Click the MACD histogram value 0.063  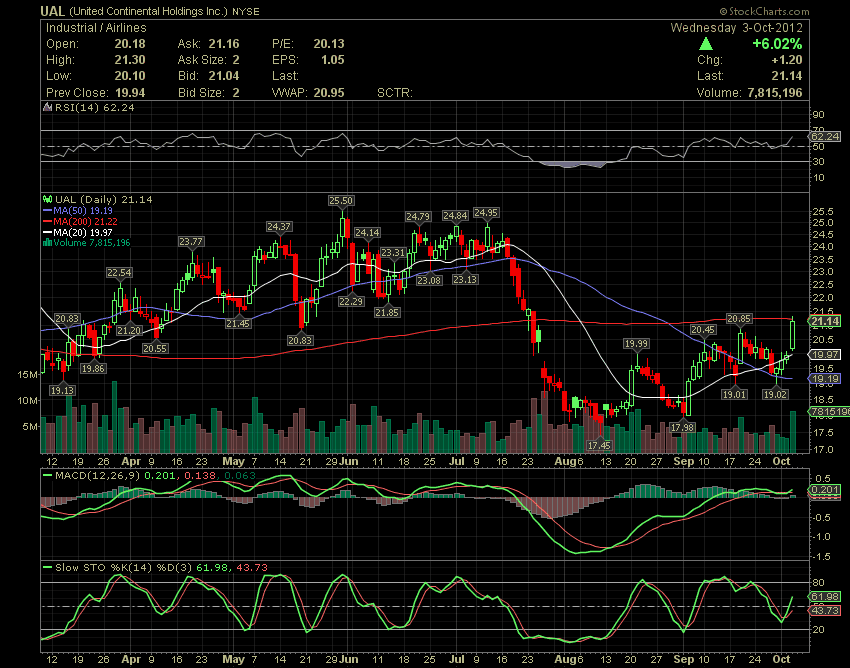[239, 476]
